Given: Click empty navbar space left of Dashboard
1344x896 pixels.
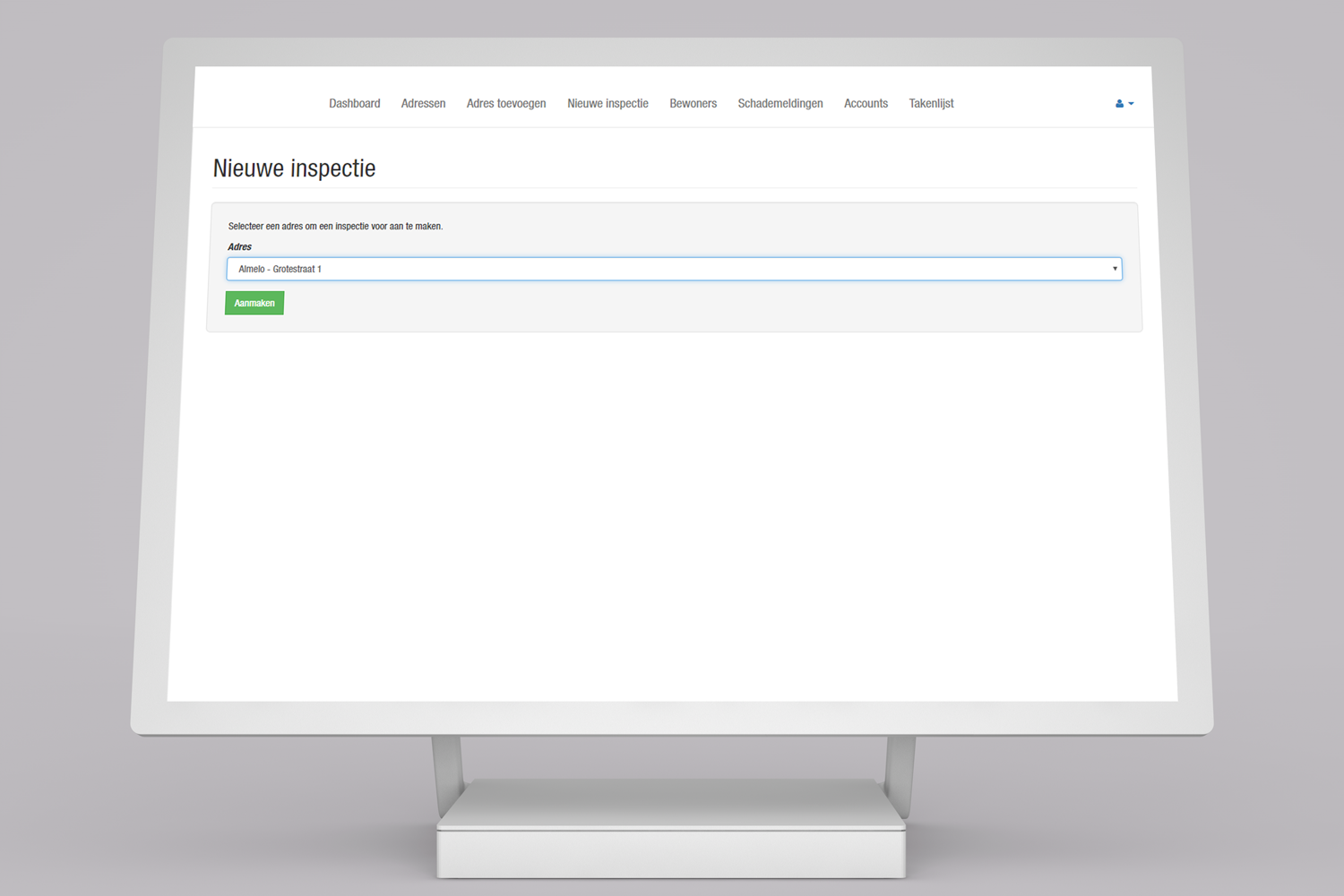Looking at the screenshot, I should (x=260, y=104).
